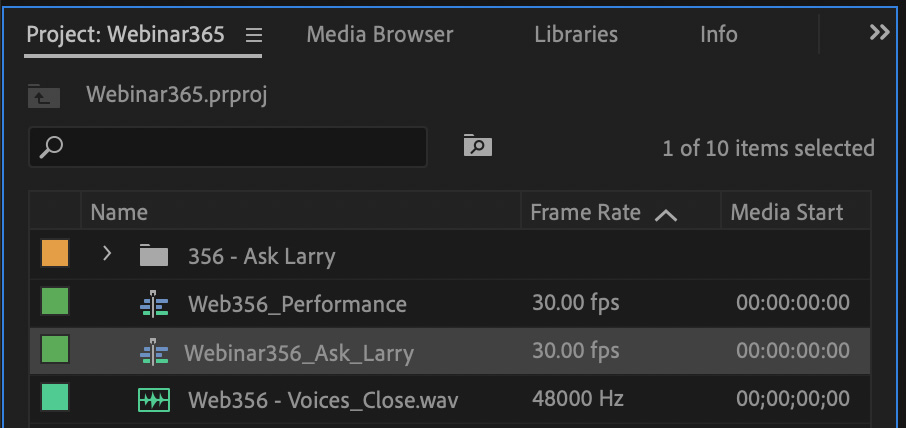Image resolution: width=906 pixels, height=428 pixels.
Task: Toggle Frame Rate sort direction arrow
Action: [666, 213]
